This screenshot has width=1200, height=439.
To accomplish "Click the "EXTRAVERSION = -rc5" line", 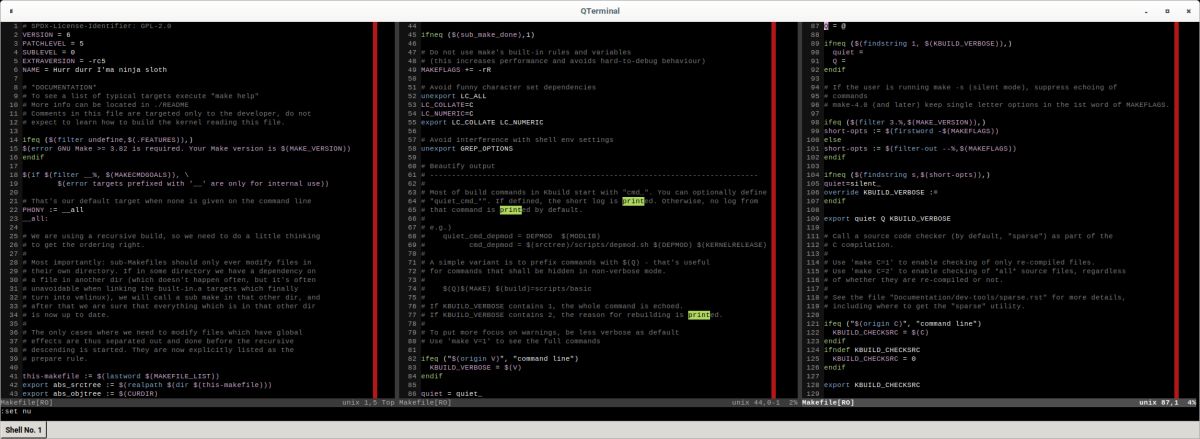I will point(63,61).
